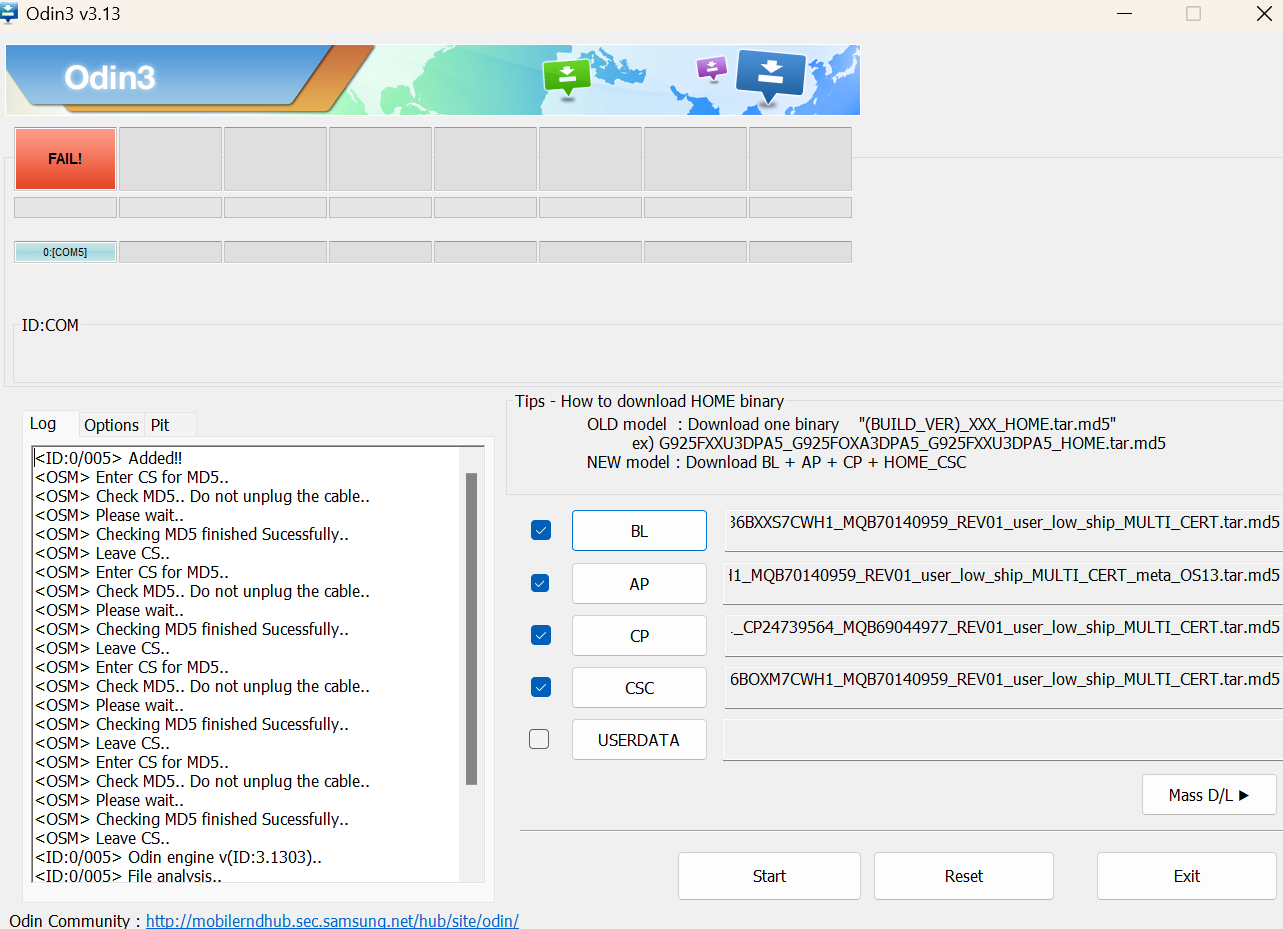This screenshot has height=929, width=1283.
Task: Click Reset to restart the session
Action: point(962,875)
